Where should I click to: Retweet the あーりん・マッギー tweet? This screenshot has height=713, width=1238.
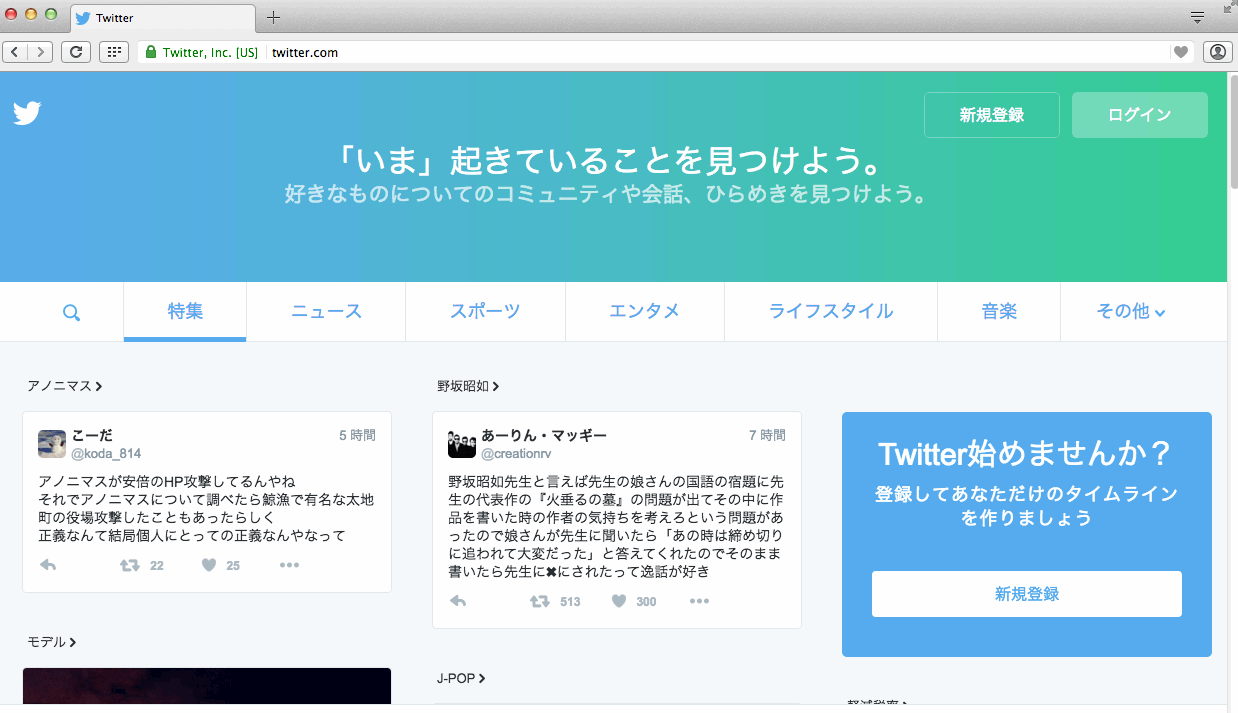540,601
